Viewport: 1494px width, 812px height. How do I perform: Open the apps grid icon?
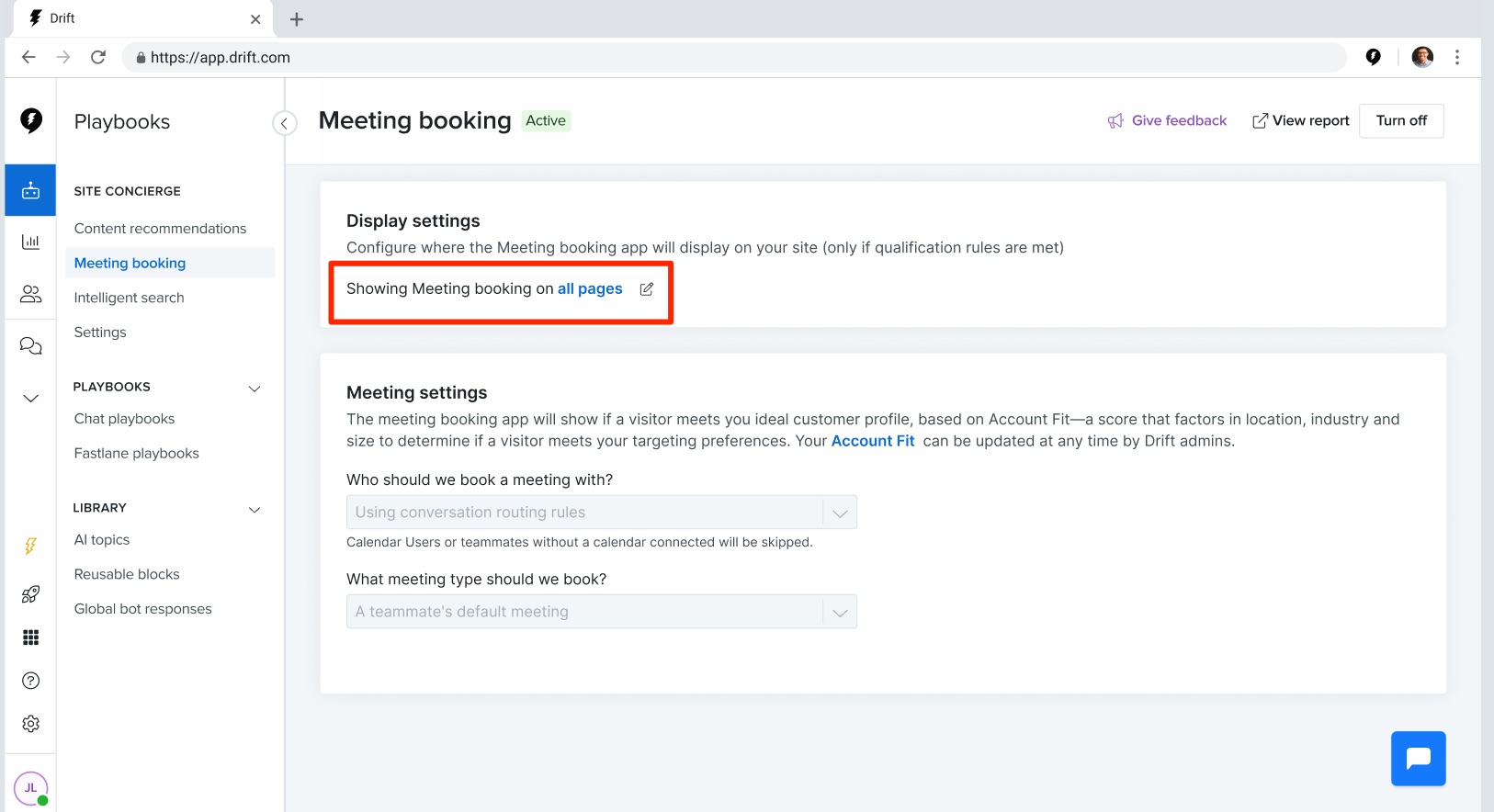pyautogui.click(x=30, y=637)
